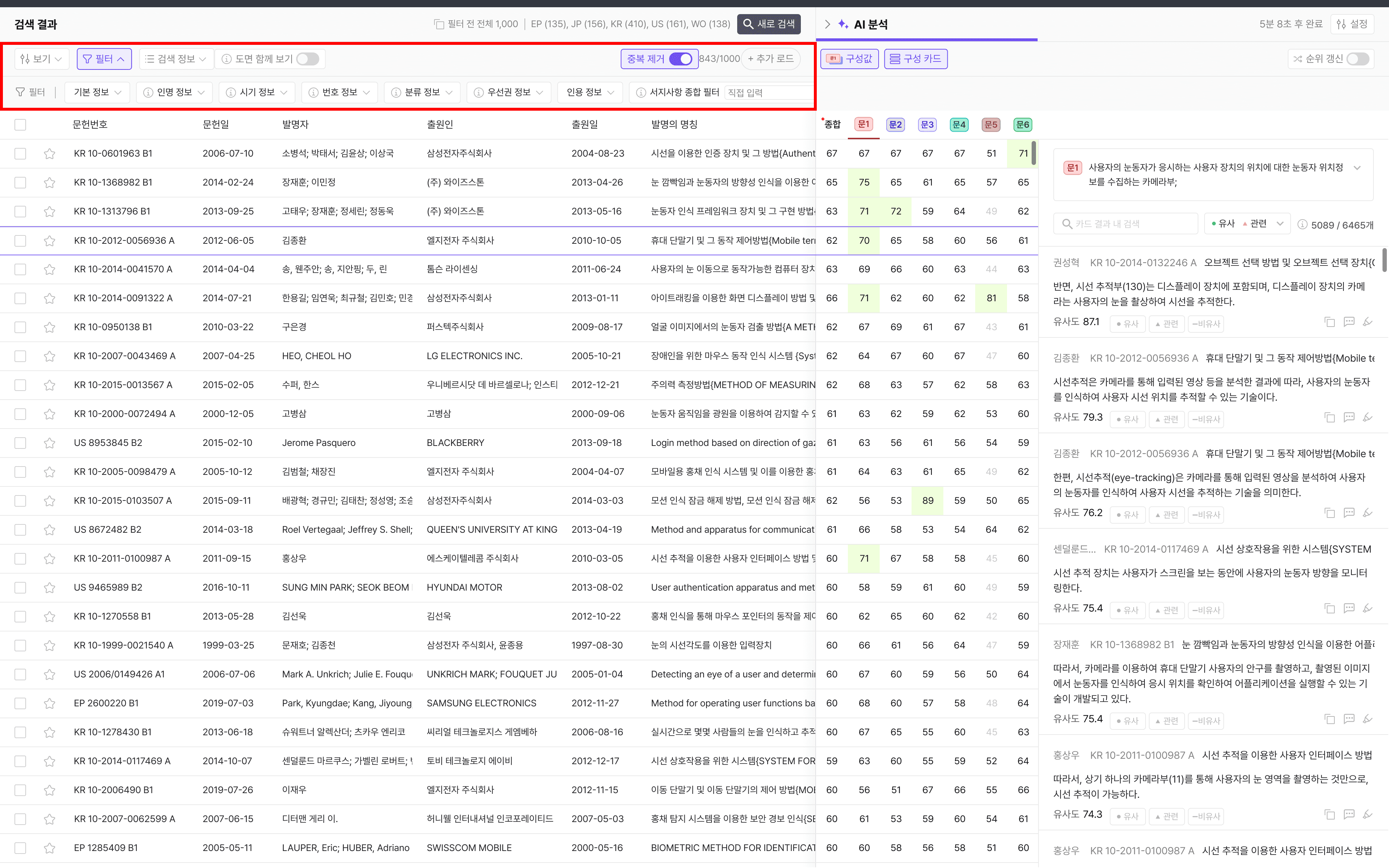Open the 기본 정보 filter dropdown

click(x=97, y=93)
